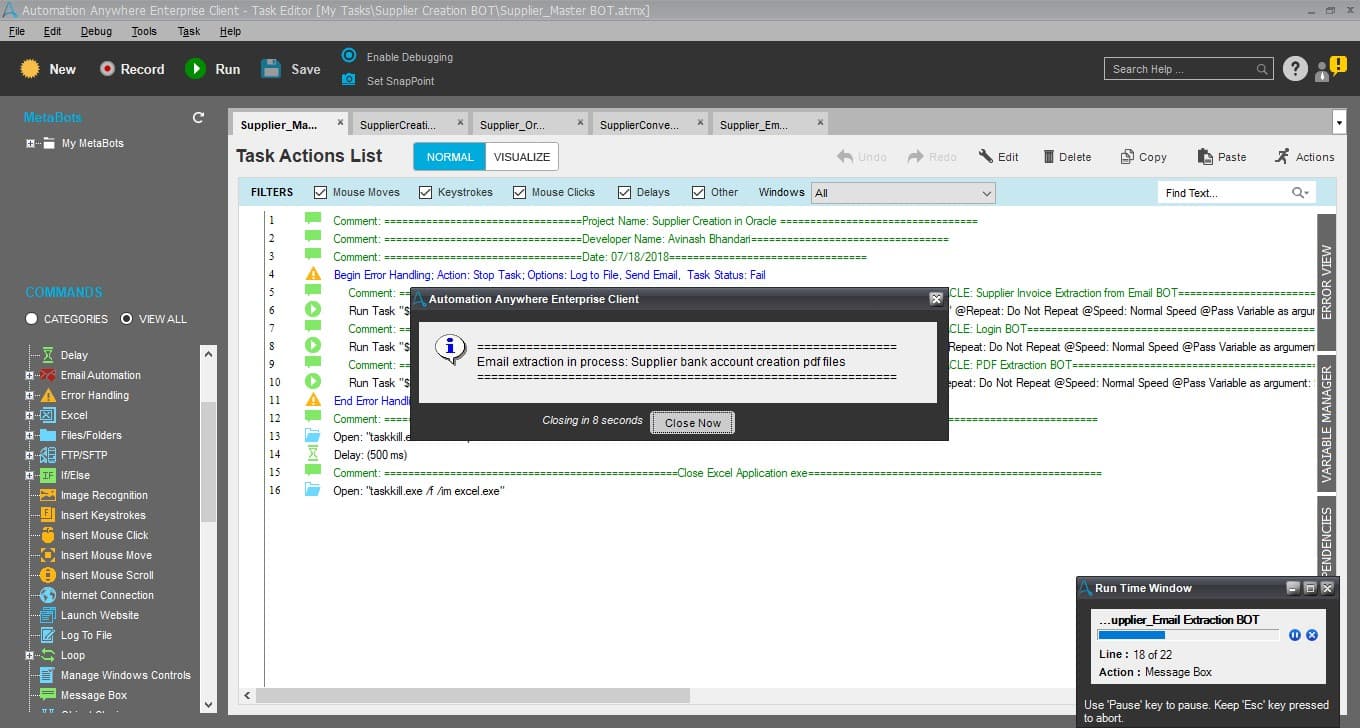Select the Internet Connection globe icon

pos(47,595)
